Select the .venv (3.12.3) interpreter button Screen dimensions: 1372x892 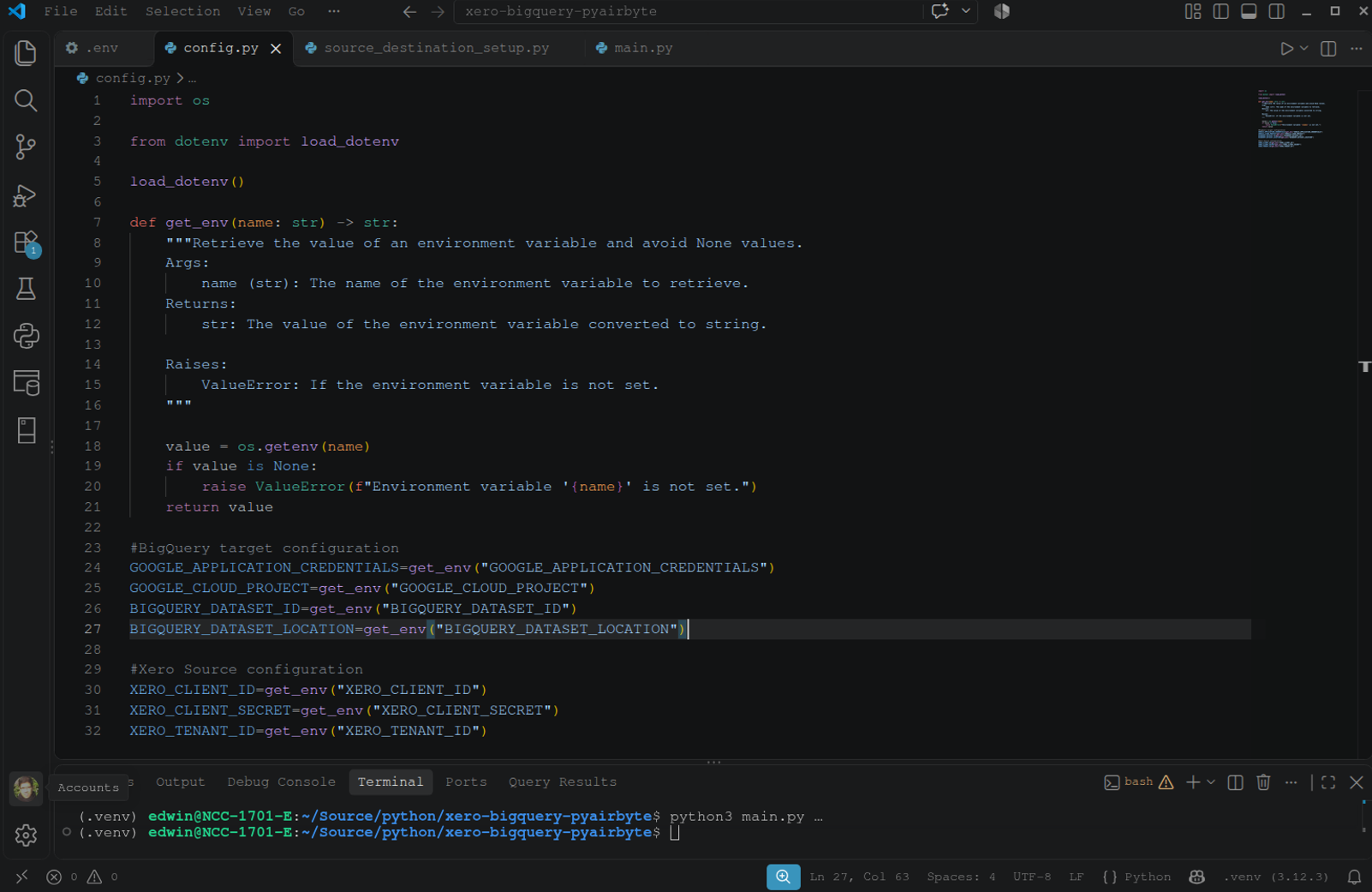click(x=1275, y=877)
